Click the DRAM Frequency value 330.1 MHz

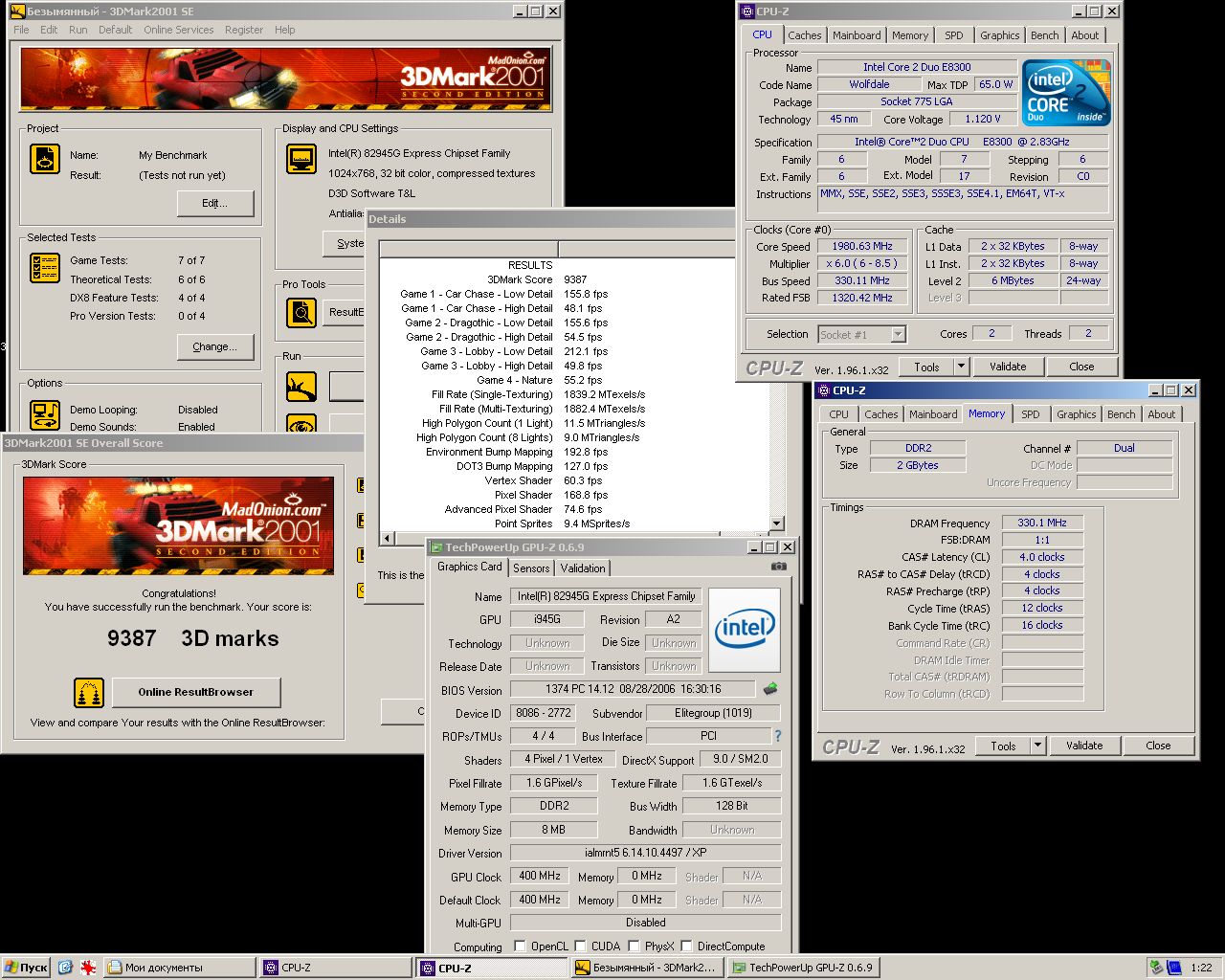[x=1042, y=523]
